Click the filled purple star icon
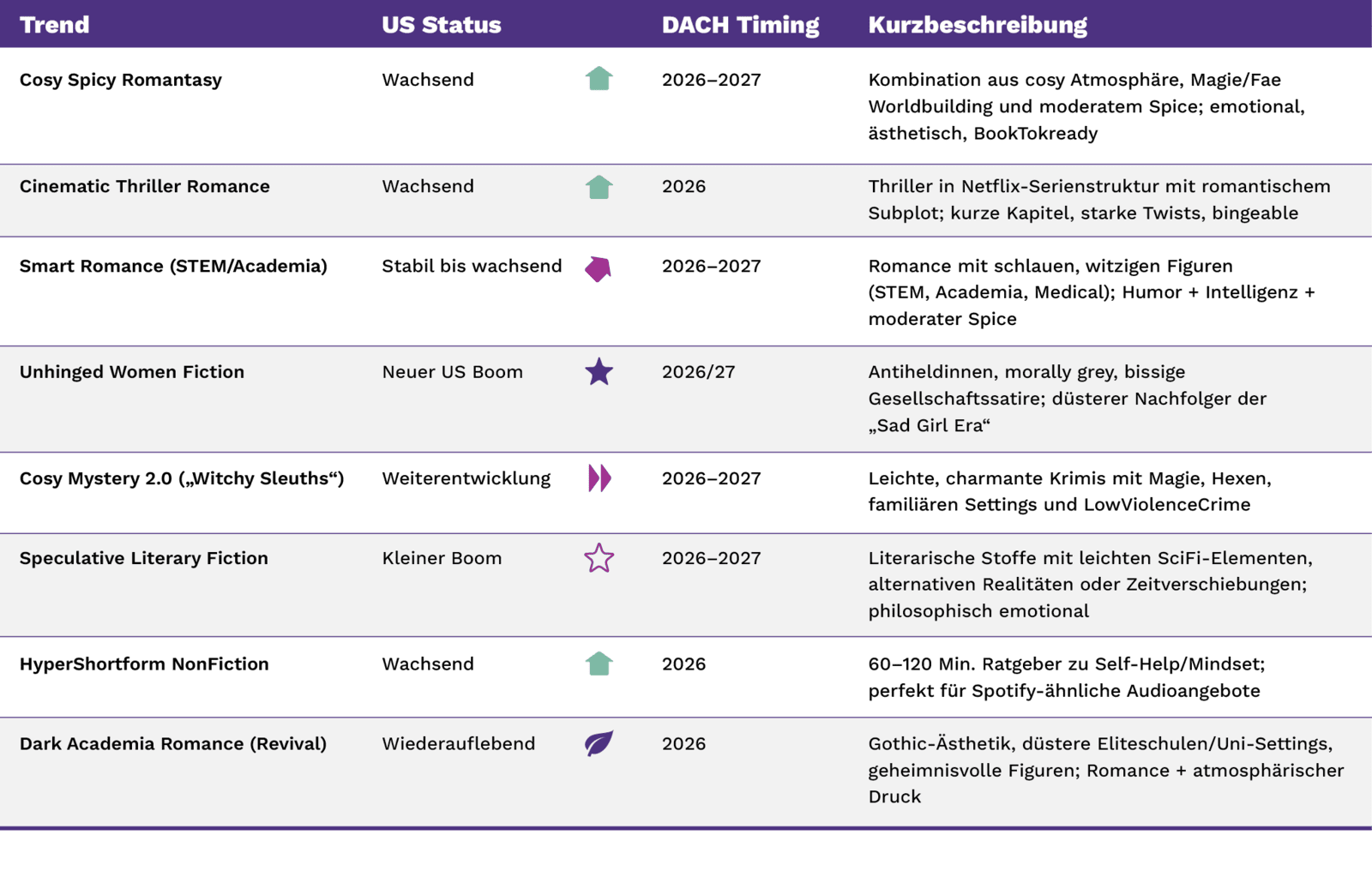This screenshot has width=1372, height=871. (599, 372)
